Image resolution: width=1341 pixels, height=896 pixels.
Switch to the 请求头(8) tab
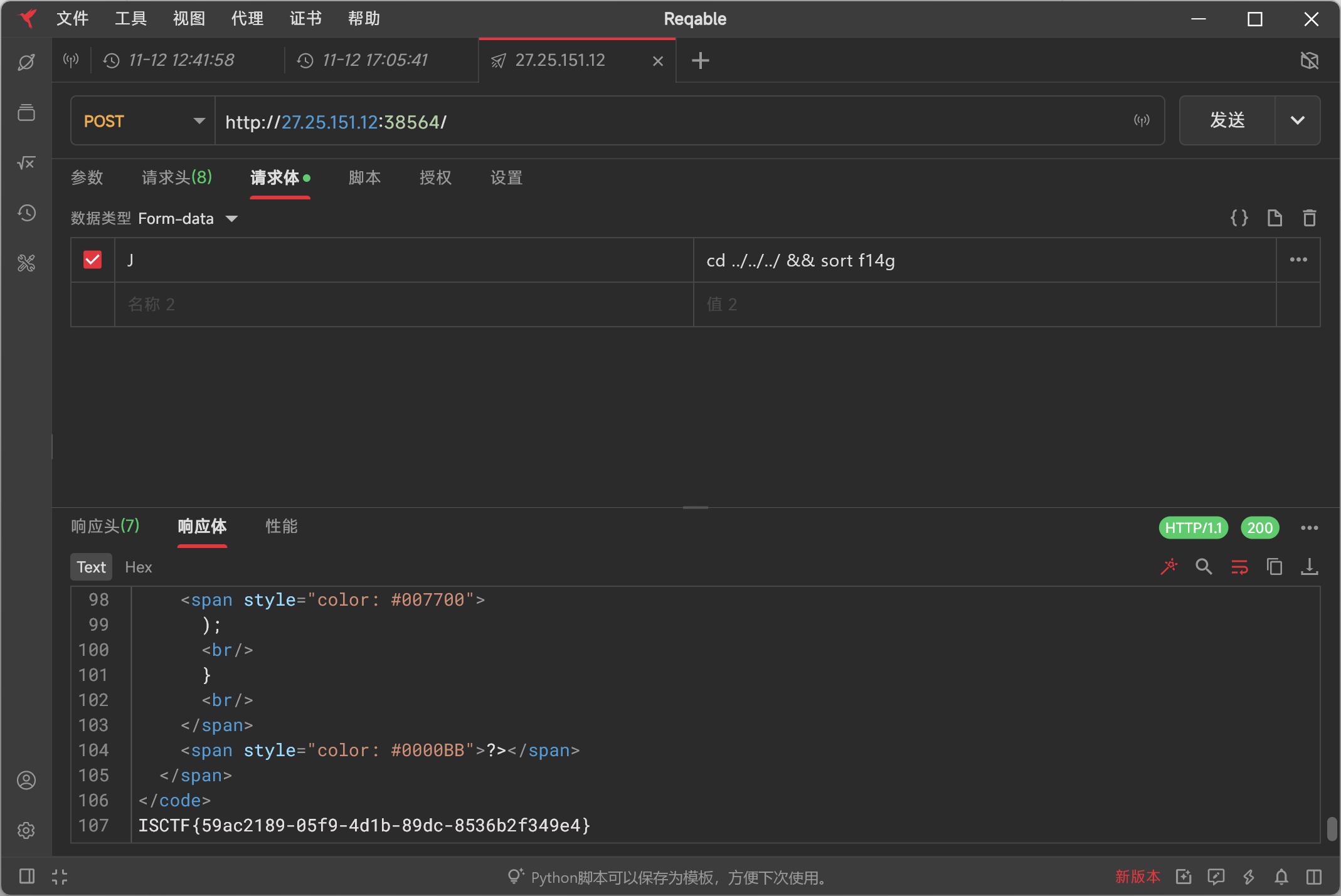pos(176,177)
